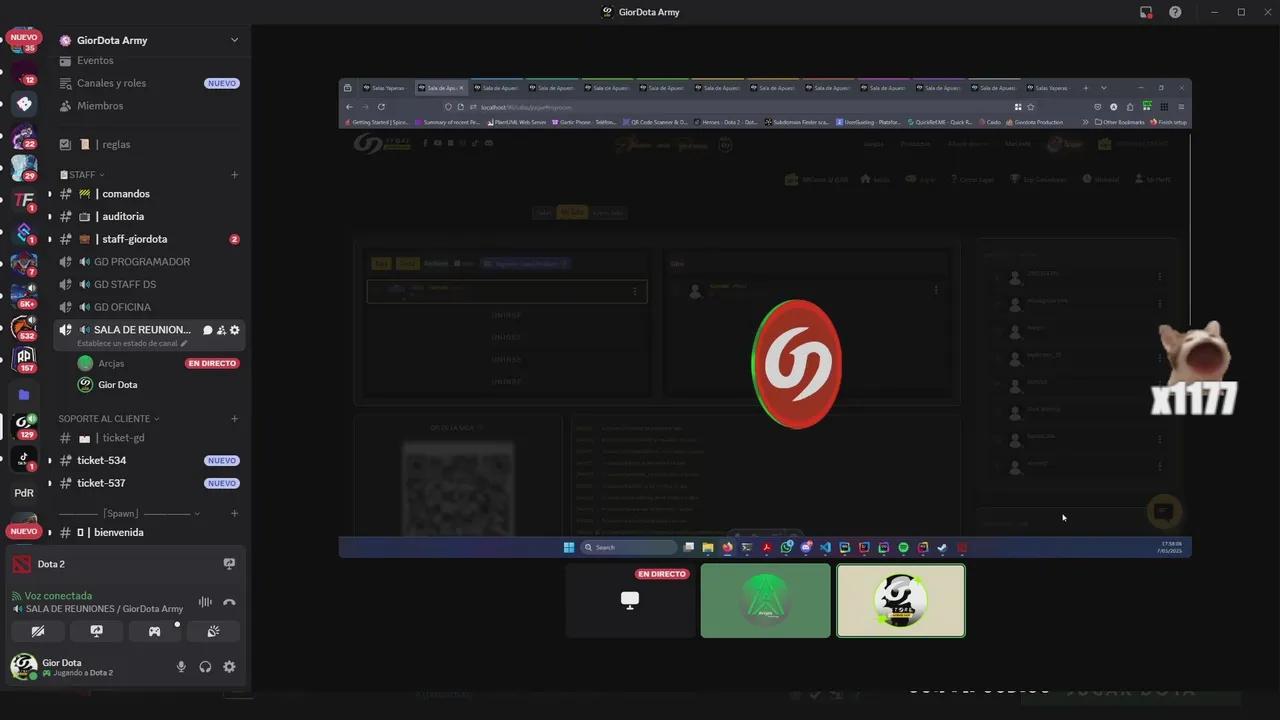Collapse SOPORTE AL CLIENTE category
This screenshot has height=720, width=1280.
[x=109, y=419]
